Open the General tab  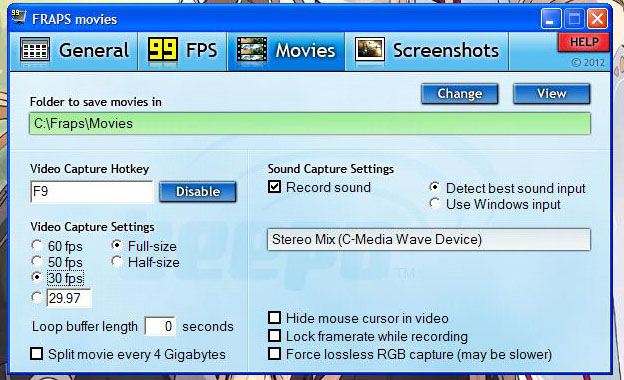[x=74, y=51]
